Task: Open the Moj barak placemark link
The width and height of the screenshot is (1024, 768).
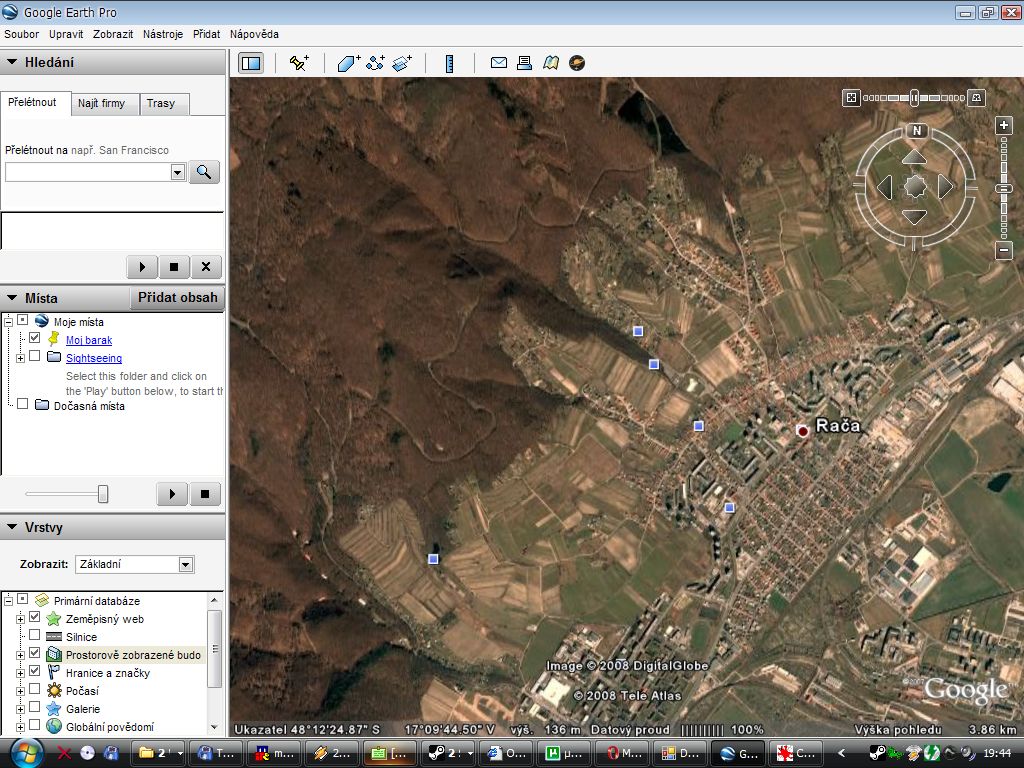Action: click(89, 340)
